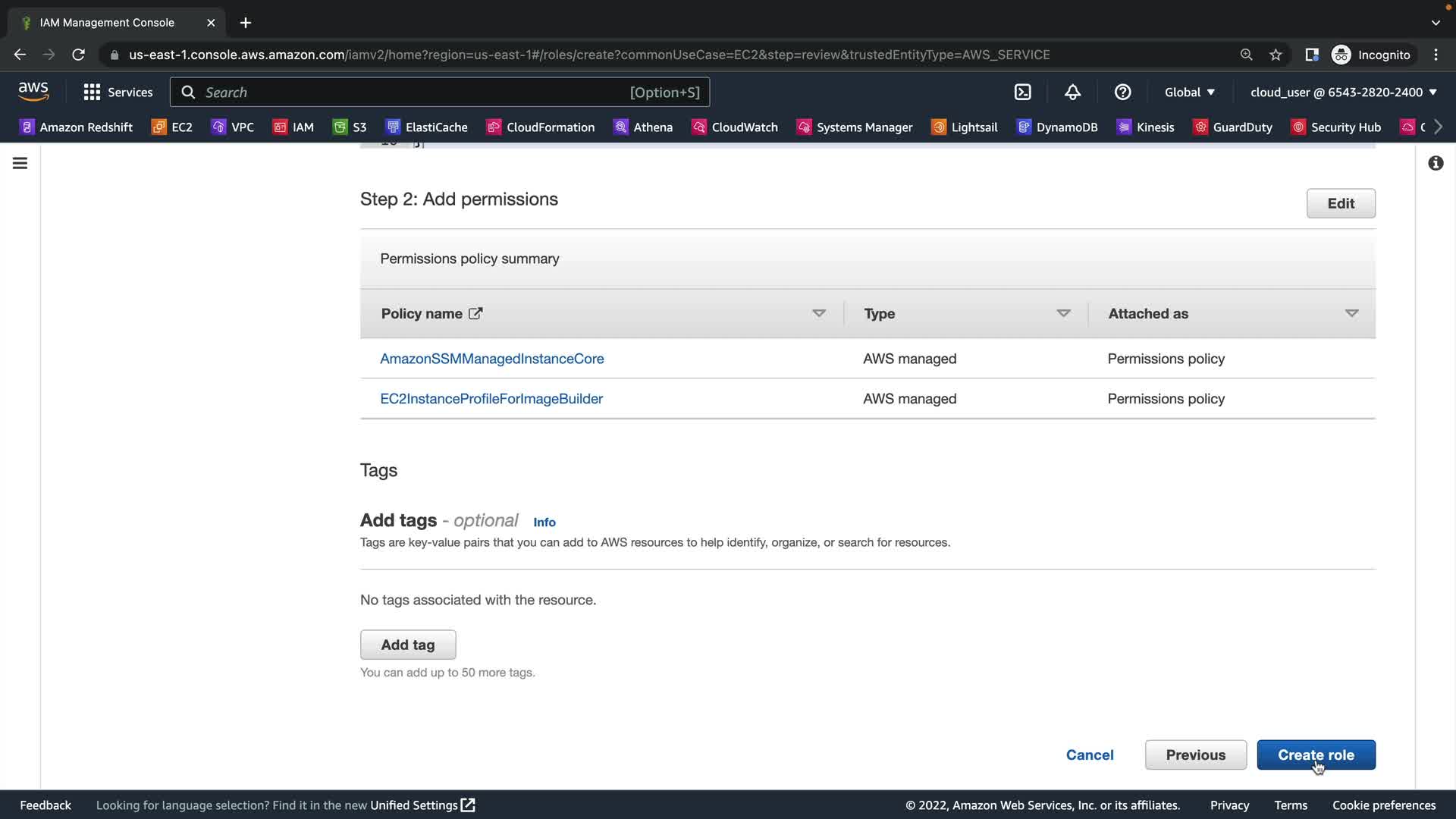
Task: Click the Create role button
Action: [x=1316, y=755]
